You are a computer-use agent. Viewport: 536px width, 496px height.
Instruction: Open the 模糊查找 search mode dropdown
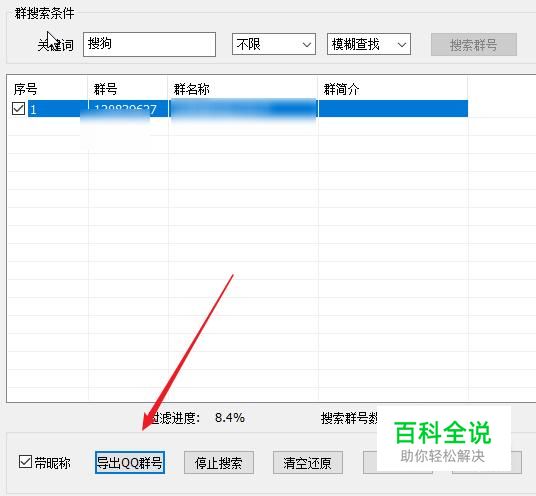pyautogui.click(x=368, y=44)
